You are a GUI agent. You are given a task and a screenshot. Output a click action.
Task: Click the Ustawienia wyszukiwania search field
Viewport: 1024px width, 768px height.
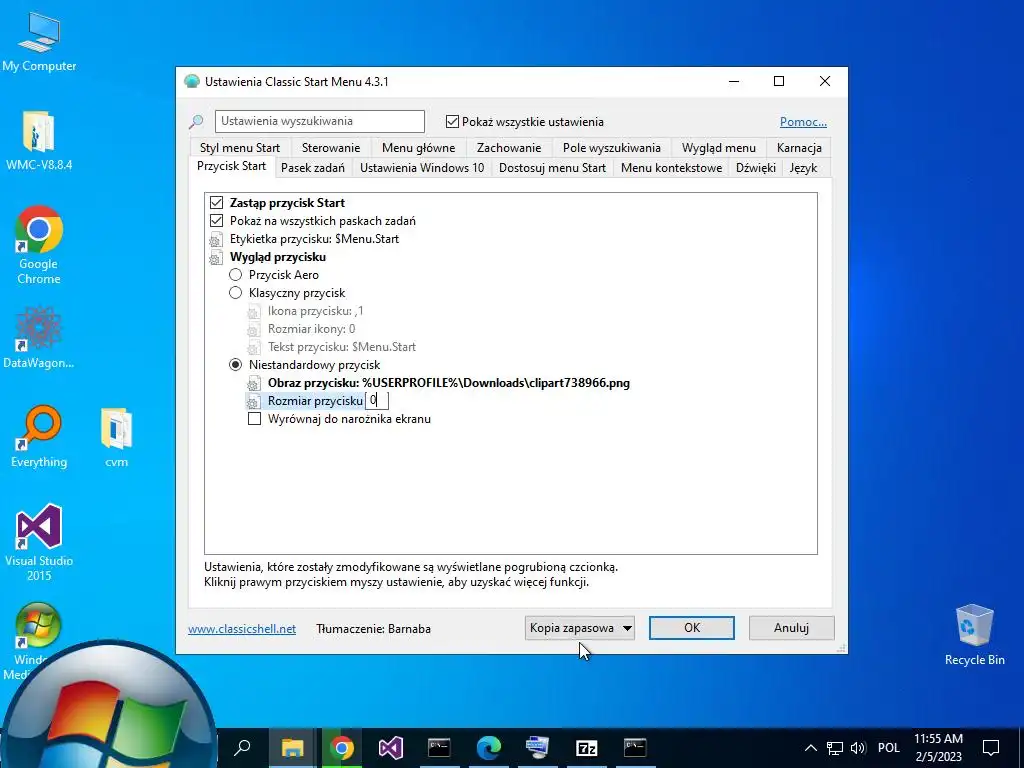[x=319, y=121]
